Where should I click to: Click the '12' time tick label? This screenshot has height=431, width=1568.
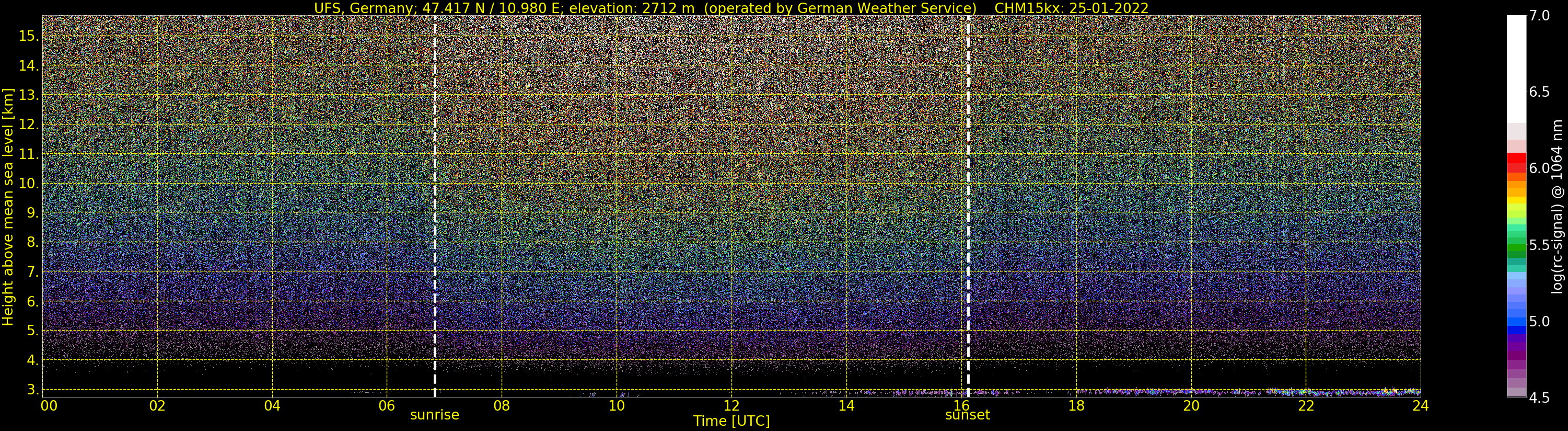(731, 405)
